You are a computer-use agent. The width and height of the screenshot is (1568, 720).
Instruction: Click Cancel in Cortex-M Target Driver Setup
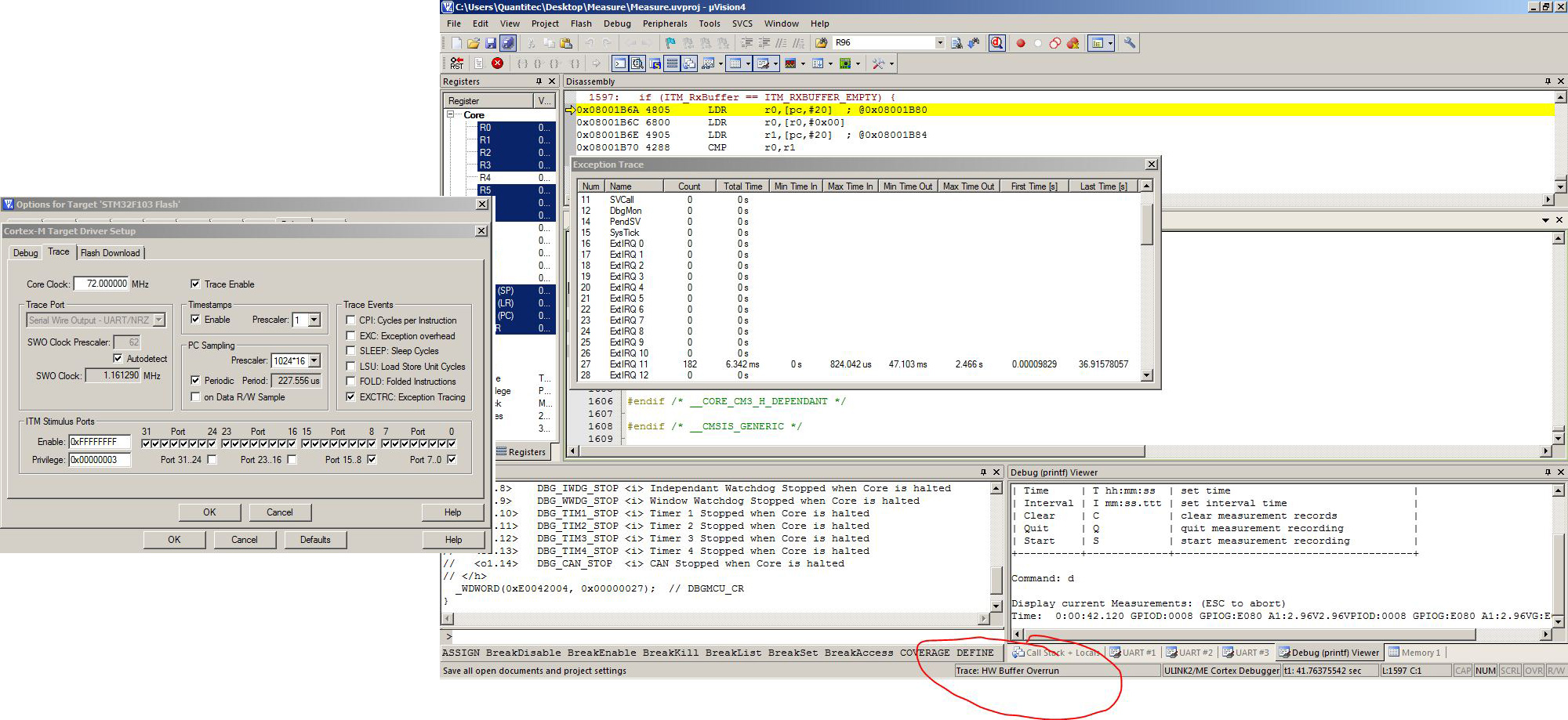click(x=280, y=512)
